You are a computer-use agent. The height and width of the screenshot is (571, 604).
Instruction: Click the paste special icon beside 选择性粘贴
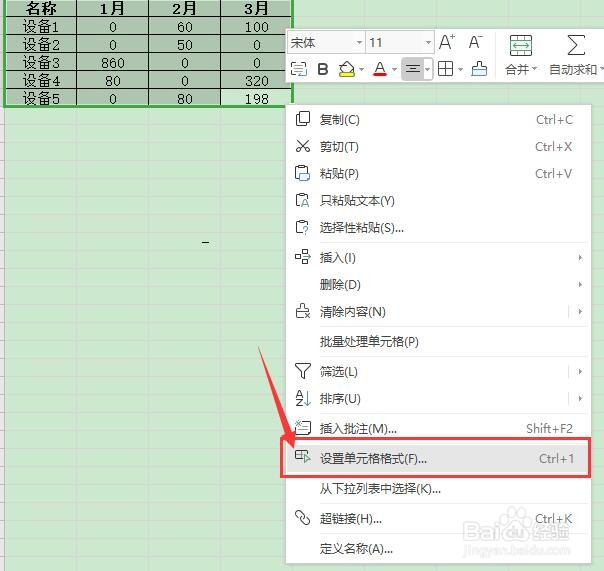click(302, 227)
